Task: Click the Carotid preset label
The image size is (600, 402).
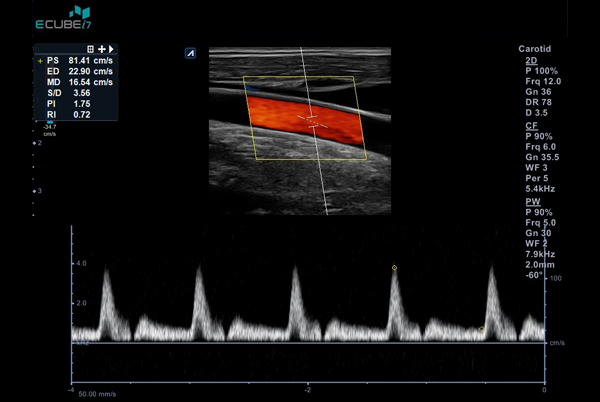Action: [536, 48]
